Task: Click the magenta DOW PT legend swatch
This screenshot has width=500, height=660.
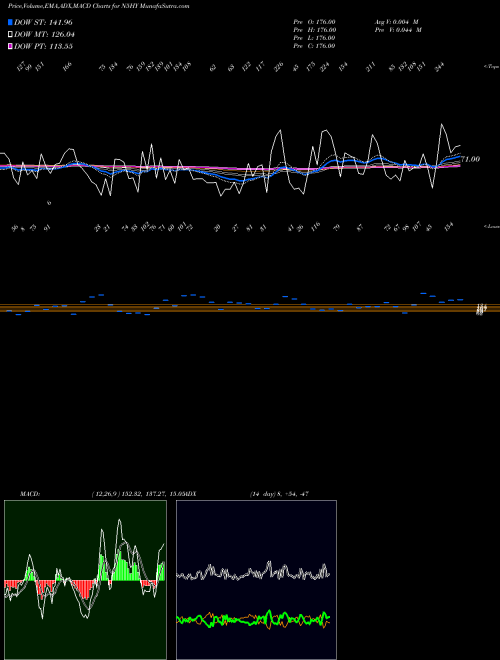Action: [10, 46]
